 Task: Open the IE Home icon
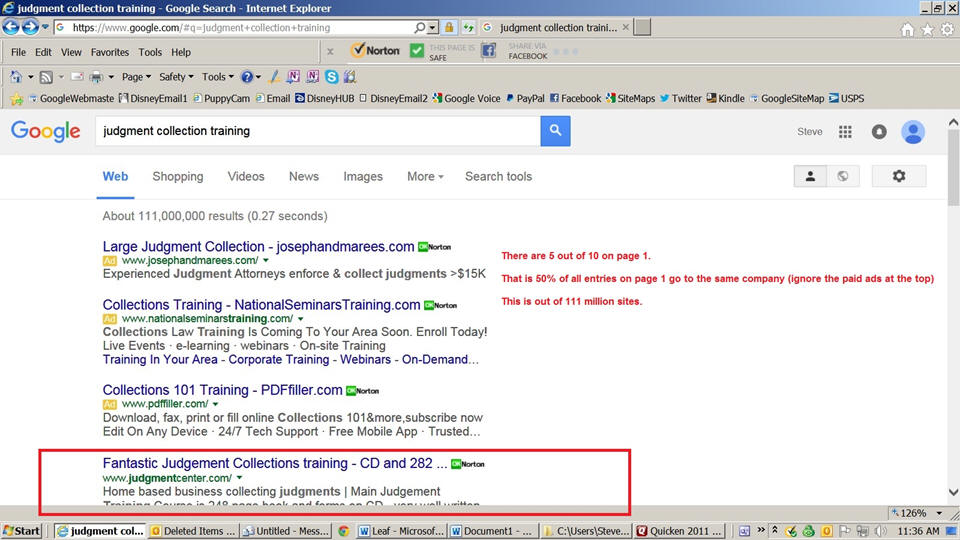tap(907, 29)
